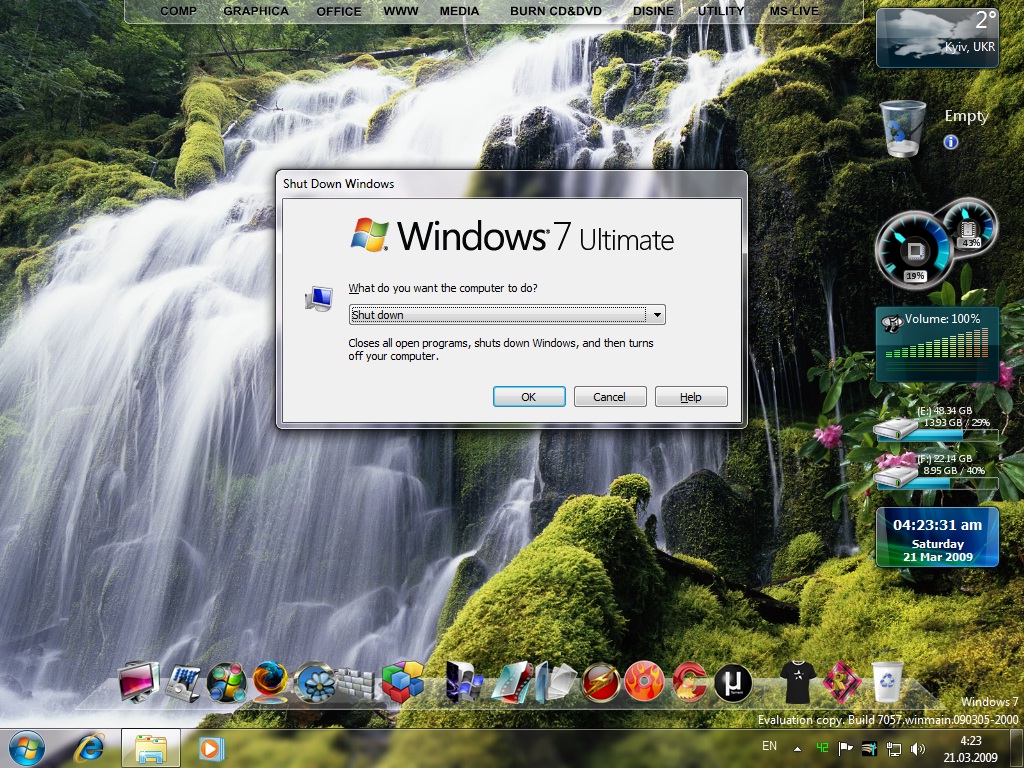This screenshot has height=768, width=1024.
Task: Show hidden tray icons
Action: 797,748
